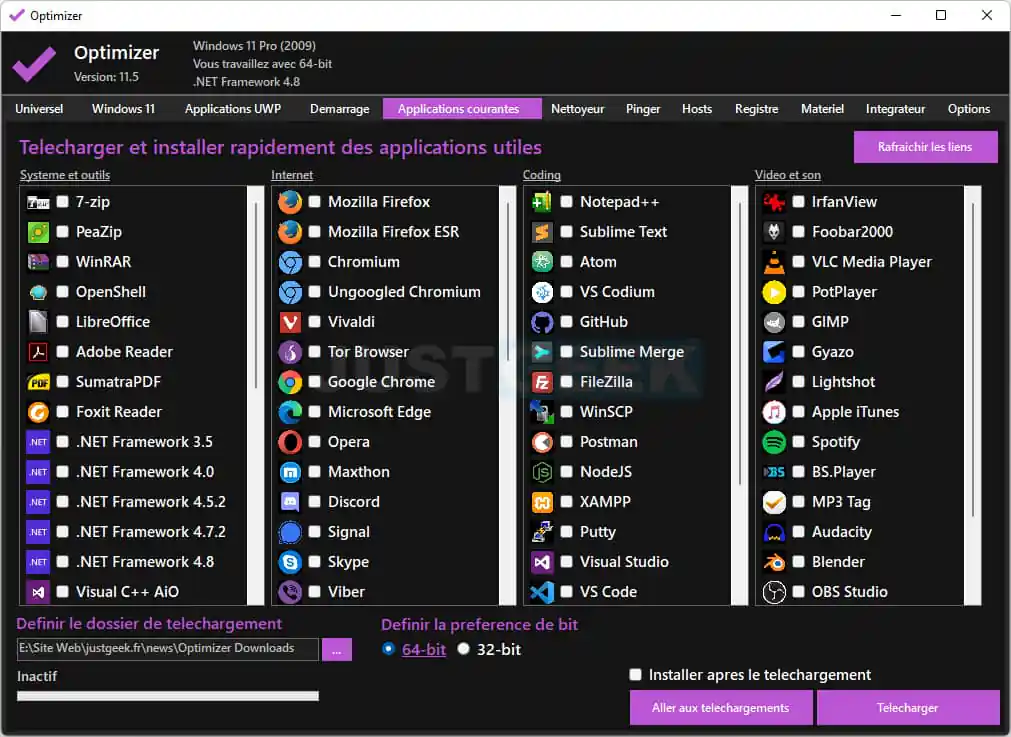Viewport: 1011px width, 737px height.
Task: Switch to the Hosts tab
Action: pyautogui.click(x=697, y=109)
